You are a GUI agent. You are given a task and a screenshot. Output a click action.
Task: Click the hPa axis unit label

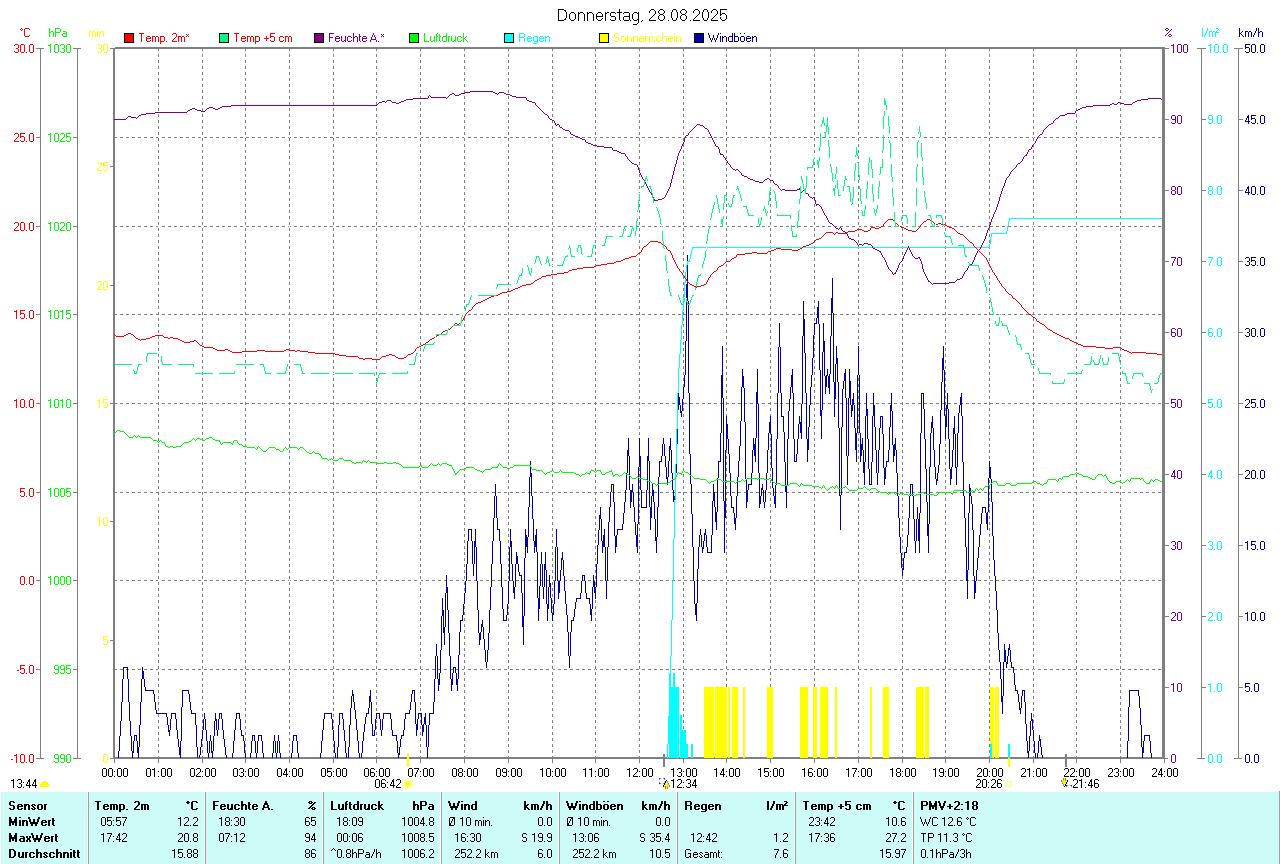[59, 33]
